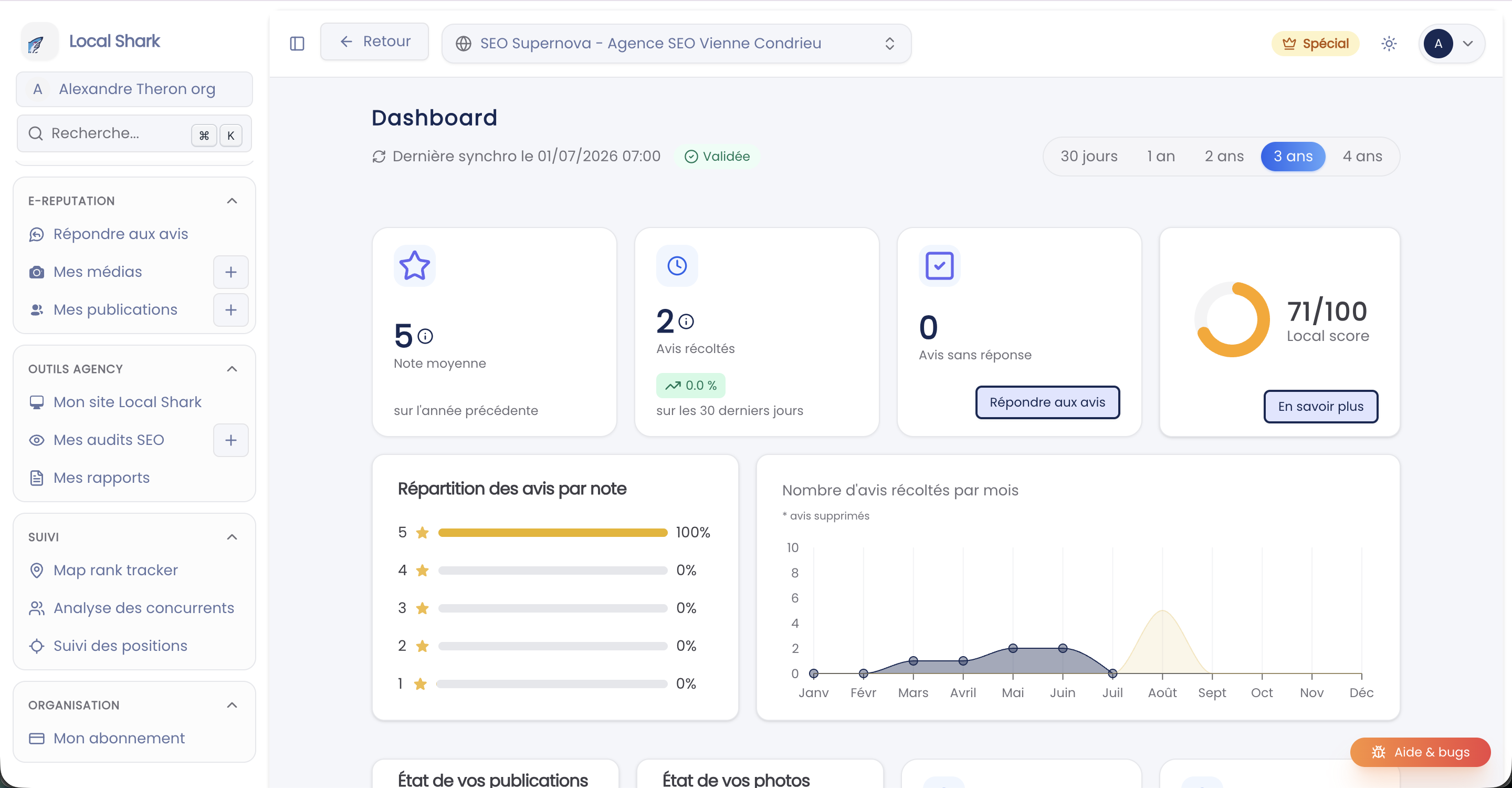
Task: Open the SEO Supernova business dropdown
Action: [676, 44]
